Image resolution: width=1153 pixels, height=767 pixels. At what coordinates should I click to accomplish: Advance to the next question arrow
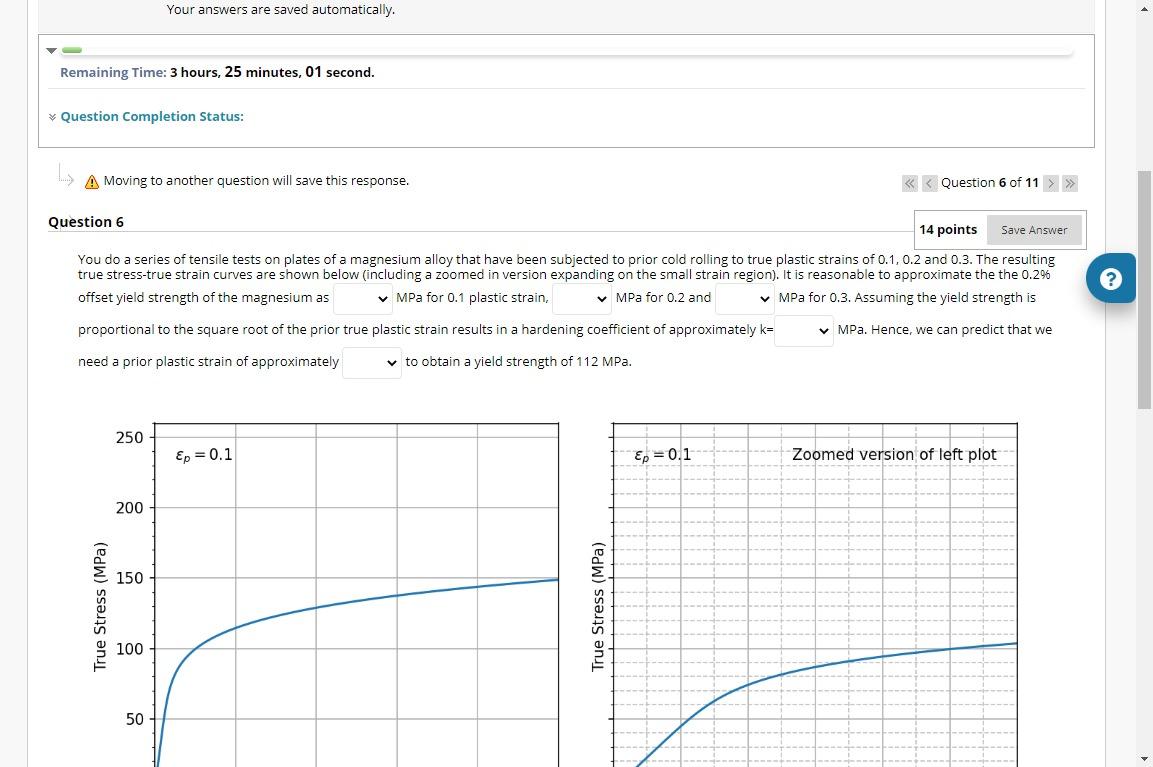click(x=1051, y=183)
